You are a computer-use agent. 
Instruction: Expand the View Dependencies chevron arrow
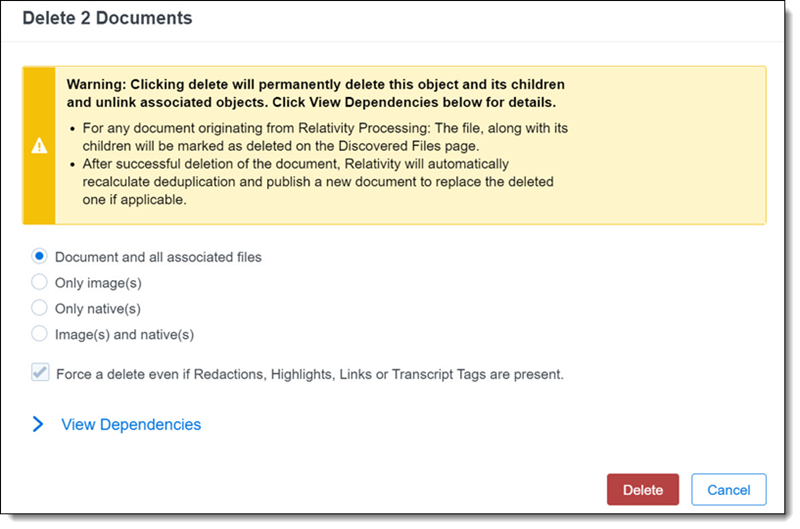coord(39,424)
